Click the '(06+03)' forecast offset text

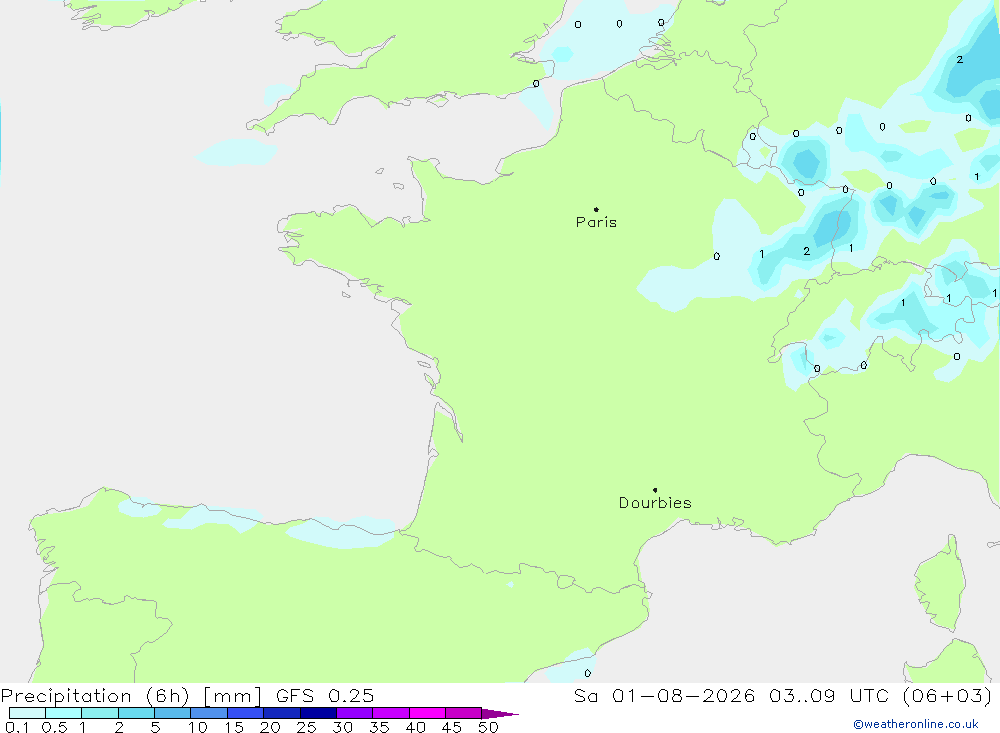tap(948, 695)
